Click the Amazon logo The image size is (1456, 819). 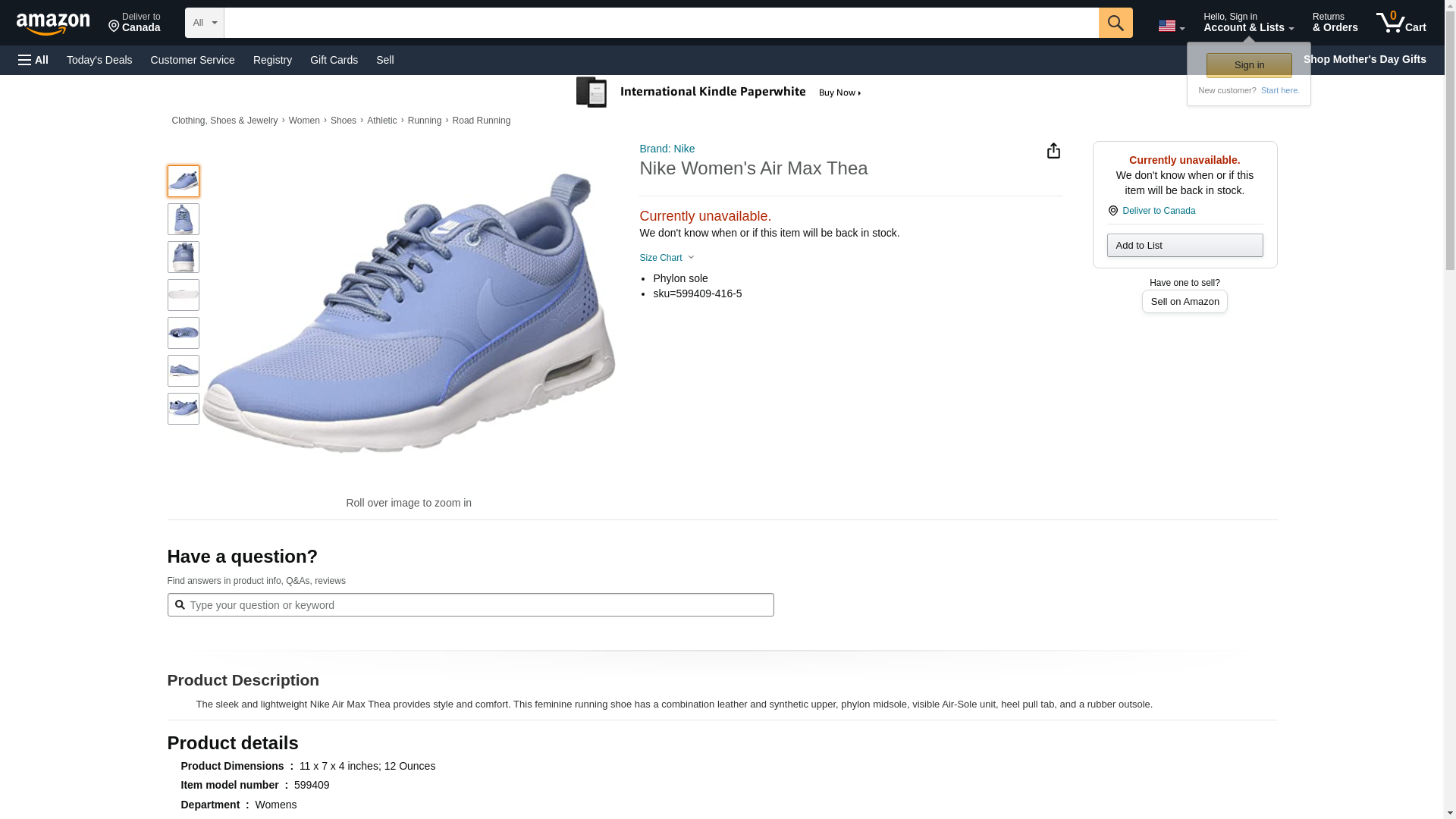53,23
